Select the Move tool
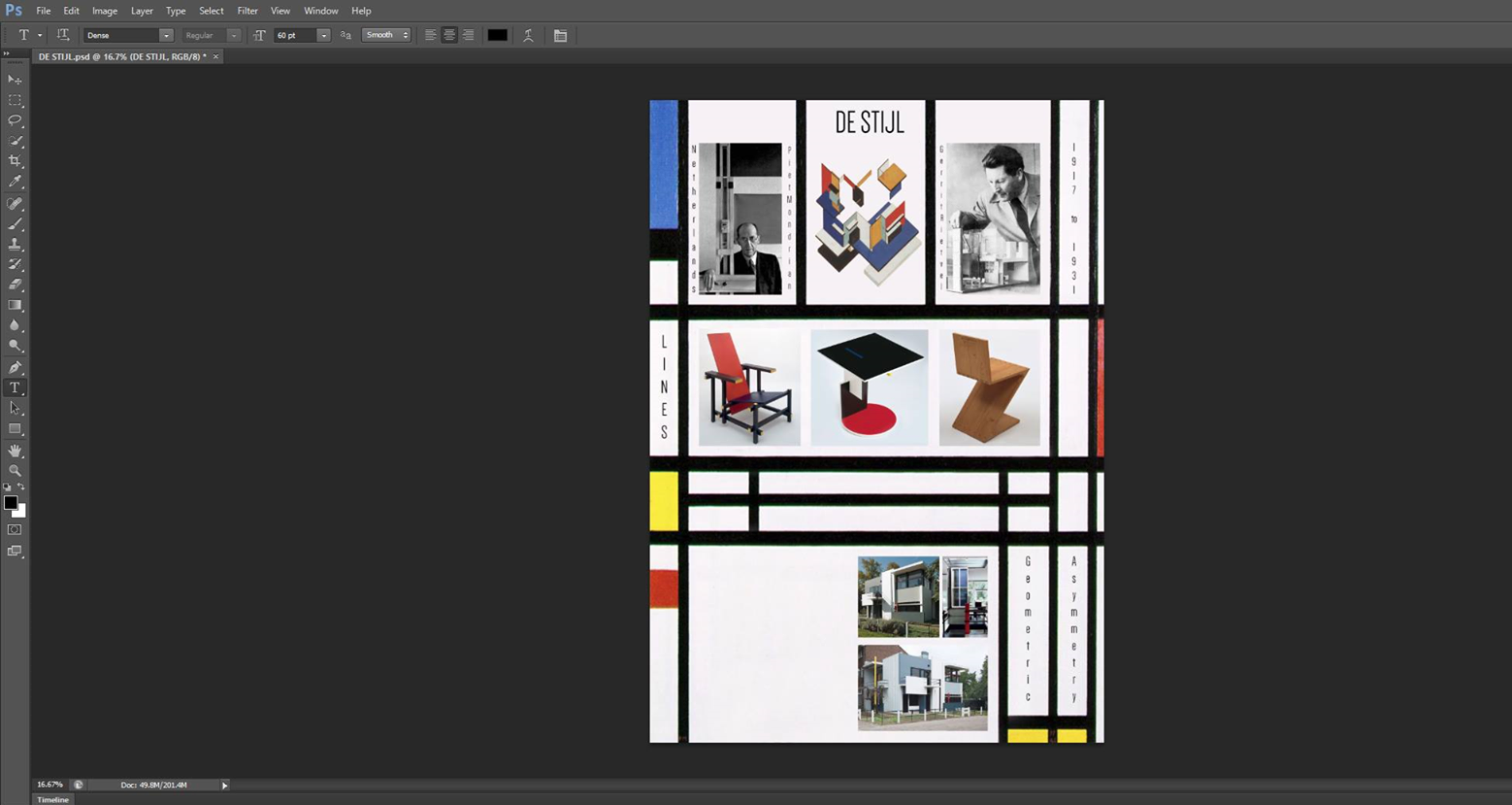 [15, 79]
